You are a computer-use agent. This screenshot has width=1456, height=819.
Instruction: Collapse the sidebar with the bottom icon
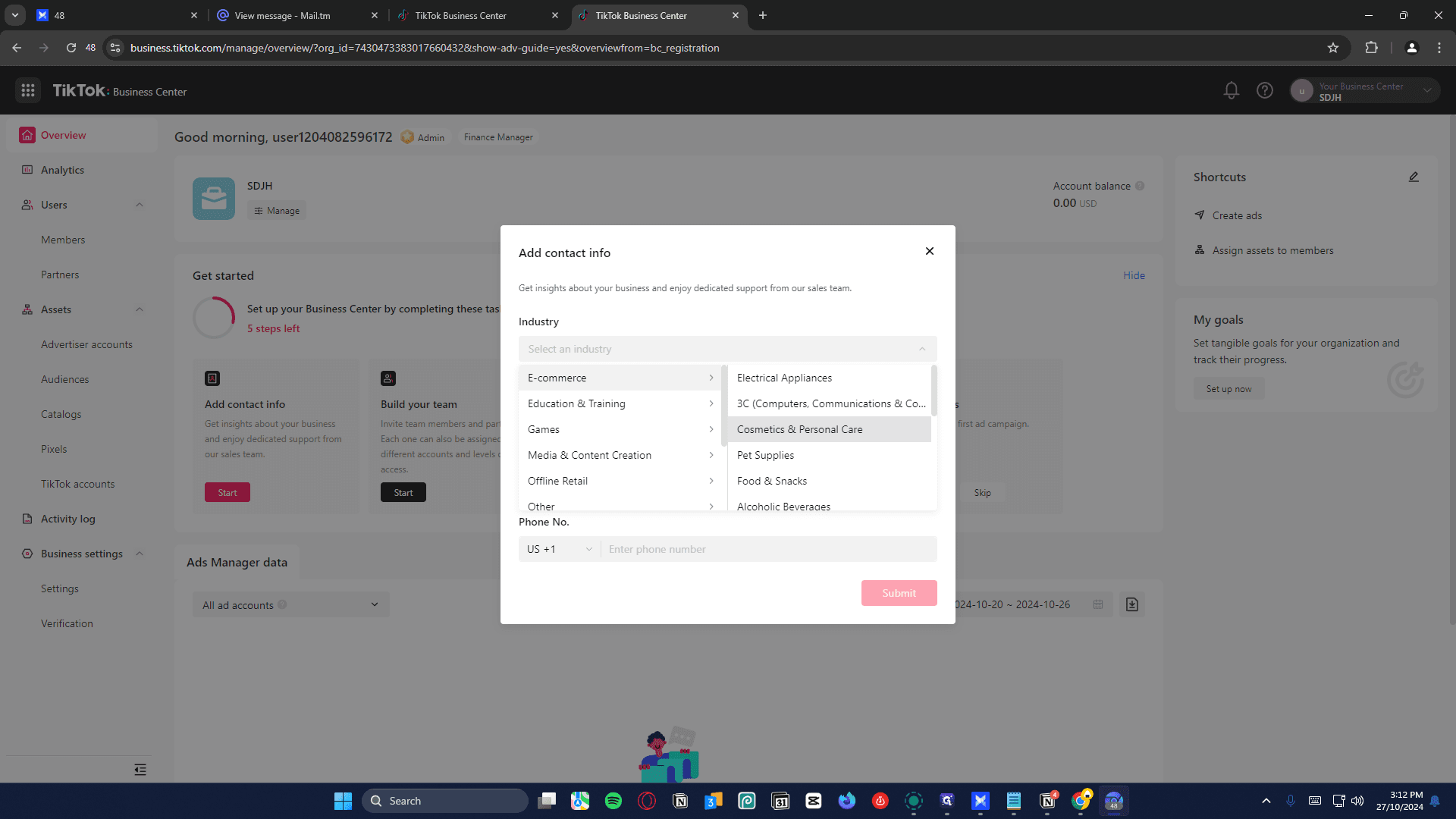point(140,770)
